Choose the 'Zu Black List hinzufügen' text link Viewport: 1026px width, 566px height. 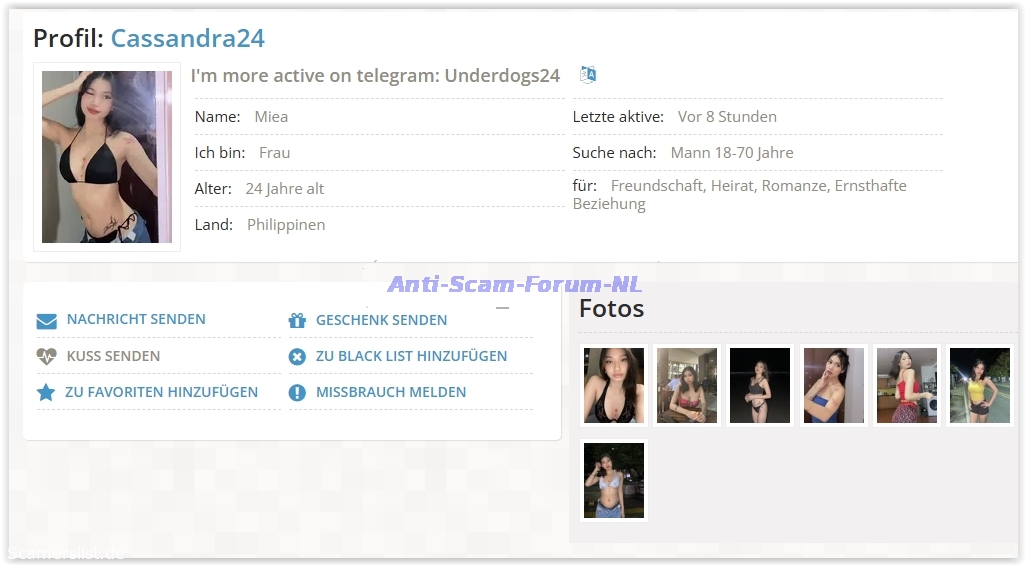coord(411,357)
